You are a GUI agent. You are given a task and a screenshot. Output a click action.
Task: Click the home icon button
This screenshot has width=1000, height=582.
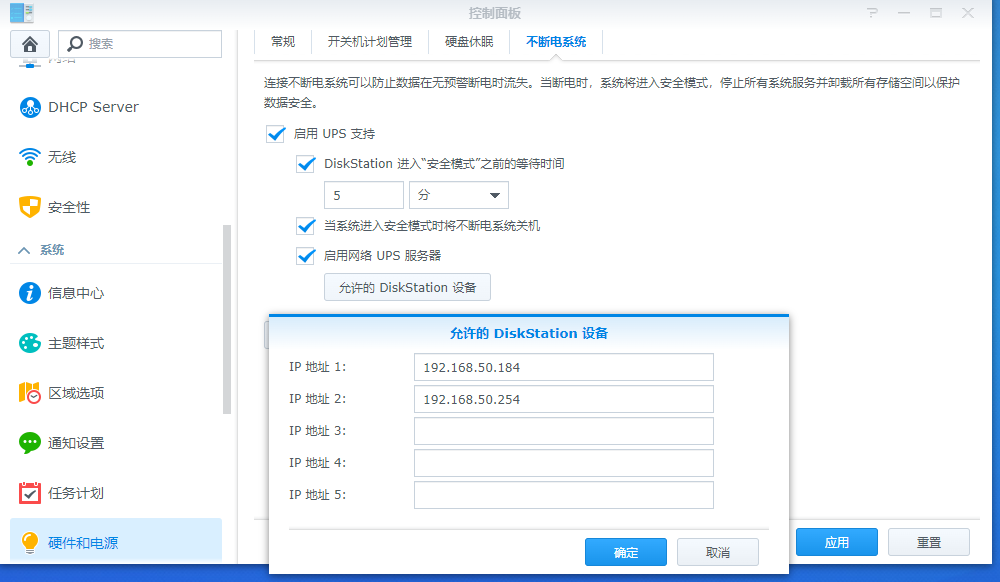pyautogui.click(x=30, y=44)
